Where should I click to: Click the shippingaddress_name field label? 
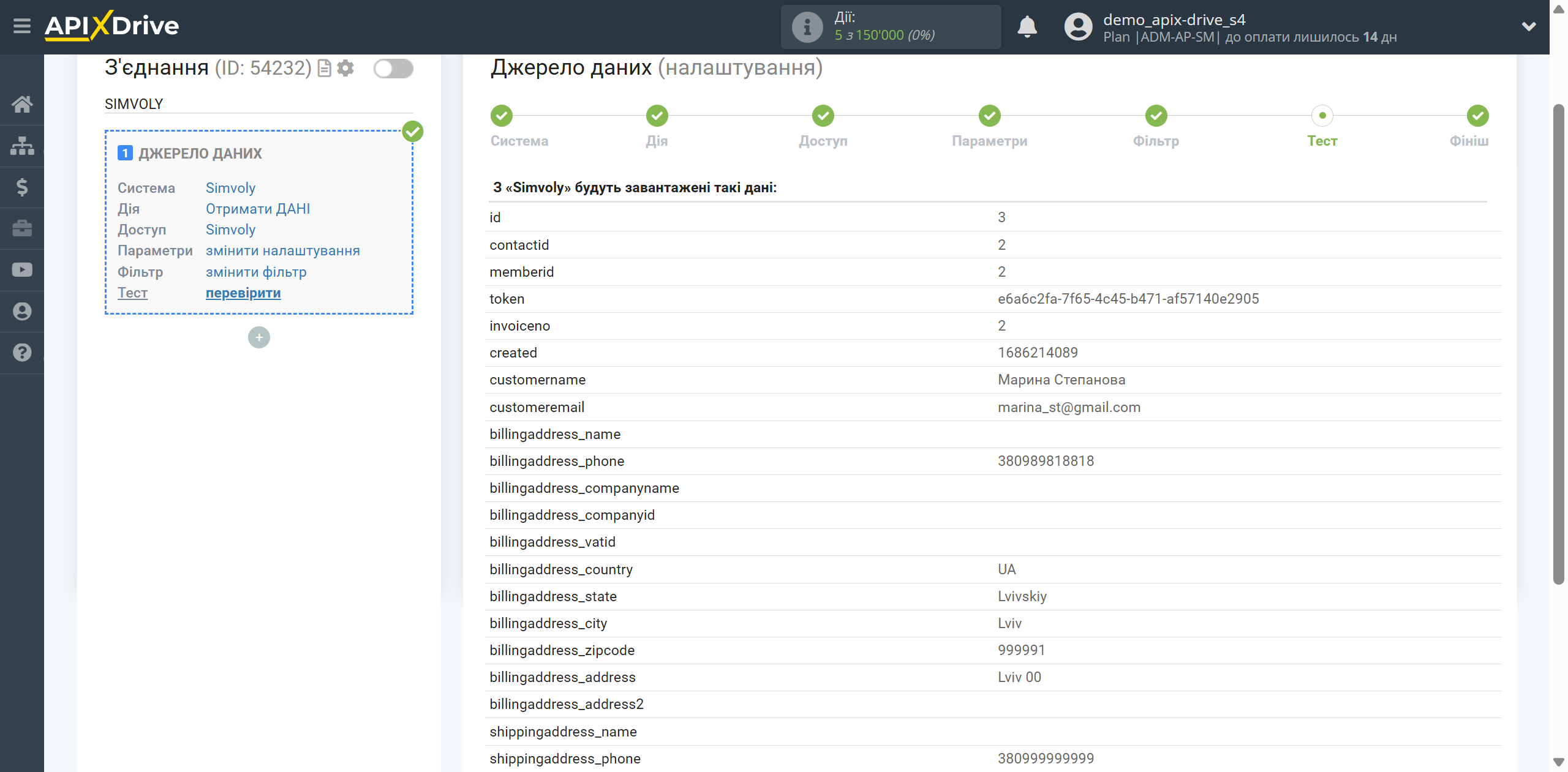pyautogui.click(x=563, y=732)
